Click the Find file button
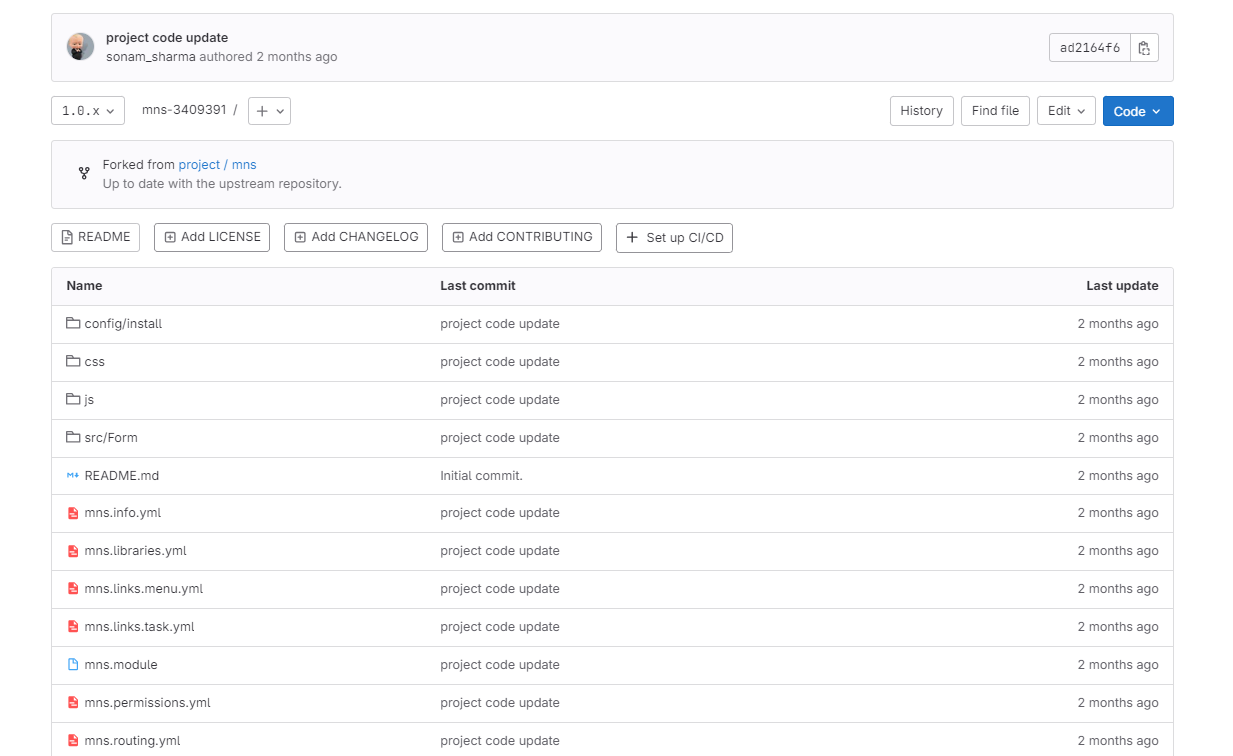The height and width of the screenshot is (756, 1233). [x=995, y=111]
